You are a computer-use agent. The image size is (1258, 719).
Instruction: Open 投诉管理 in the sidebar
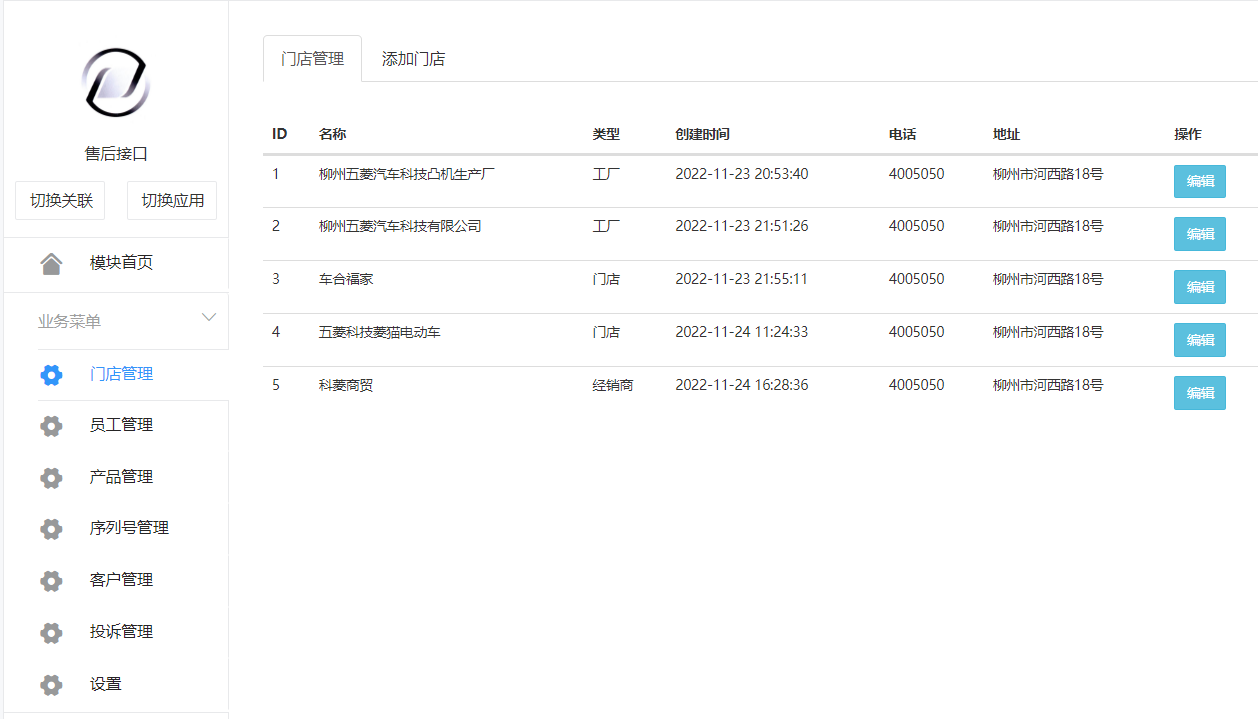click(121, 632)
